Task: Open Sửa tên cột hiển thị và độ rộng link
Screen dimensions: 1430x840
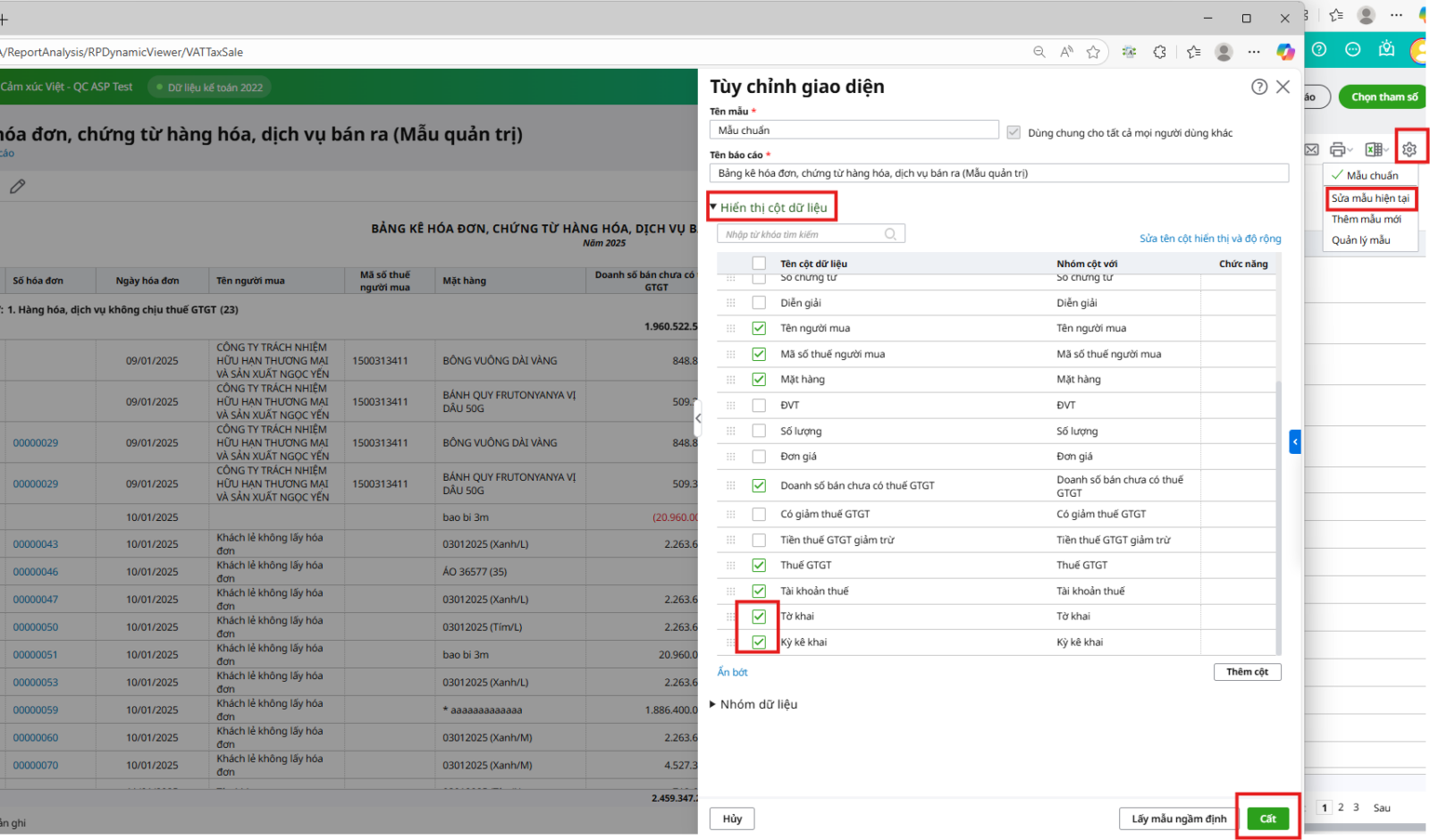Action: (1209, 239)
